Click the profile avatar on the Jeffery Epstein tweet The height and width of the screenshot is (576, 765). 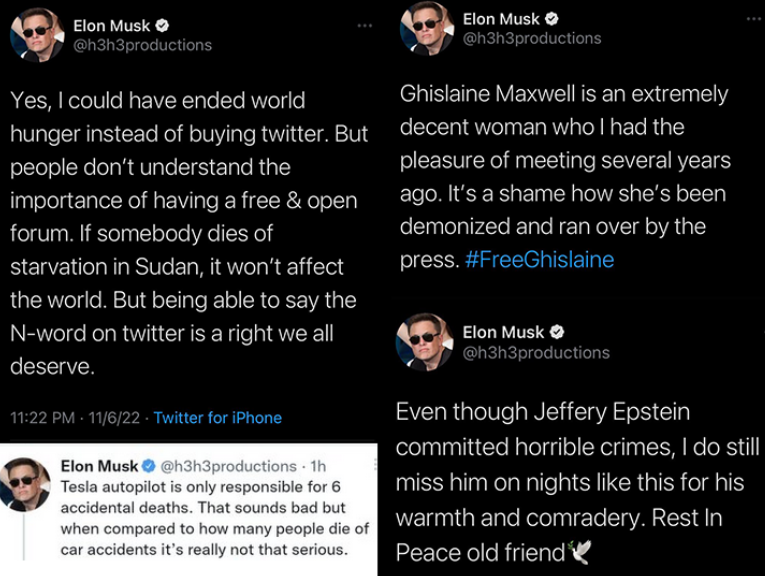427,341
